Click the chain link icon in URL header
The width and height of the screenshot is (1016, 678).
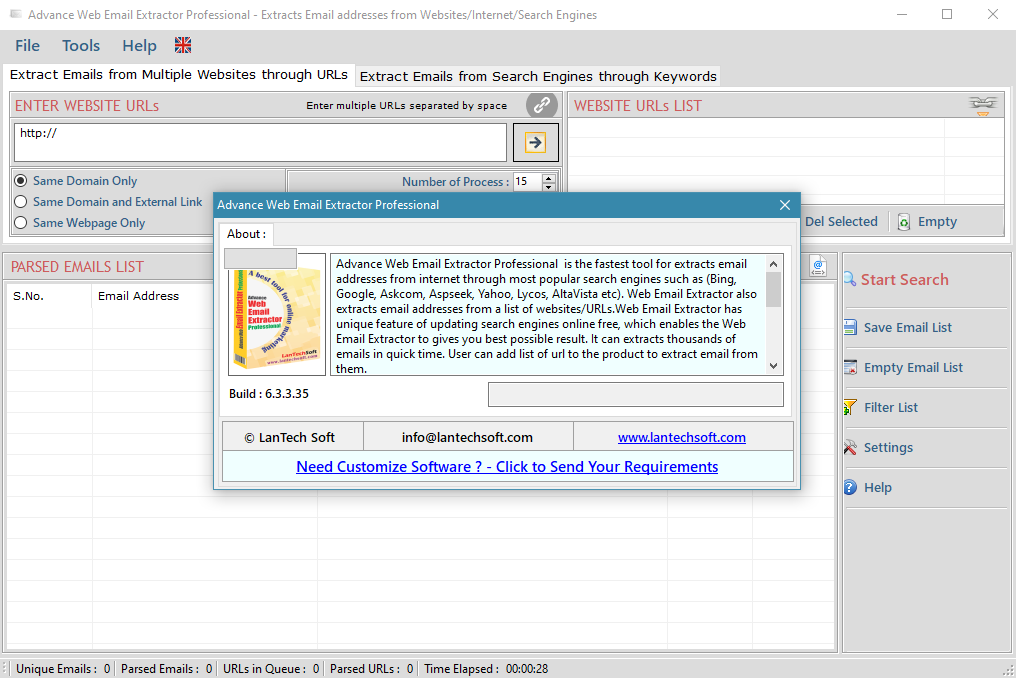coord(542,104)
